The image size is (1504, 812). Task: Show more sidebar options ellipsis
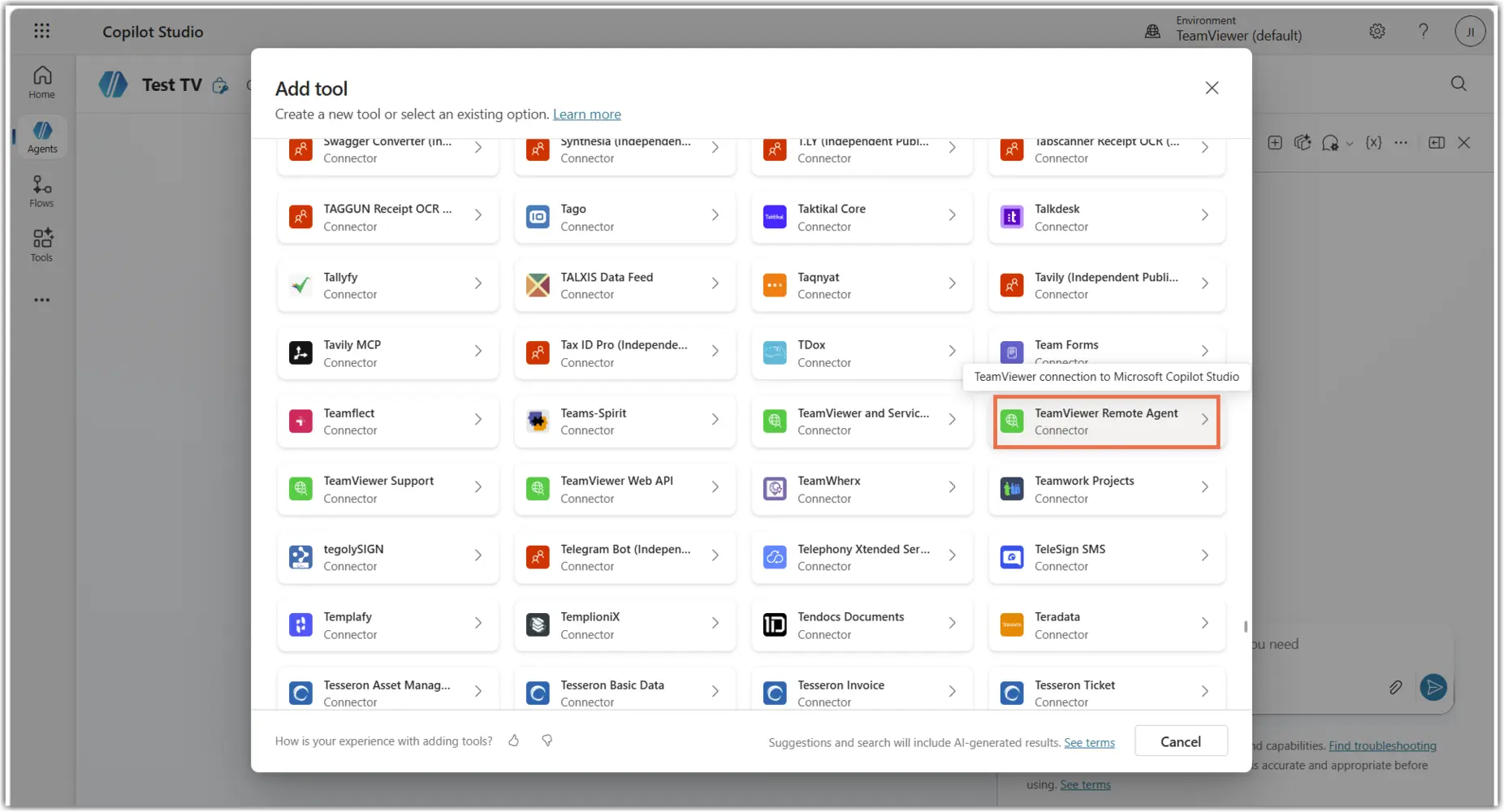coord(42,300)
